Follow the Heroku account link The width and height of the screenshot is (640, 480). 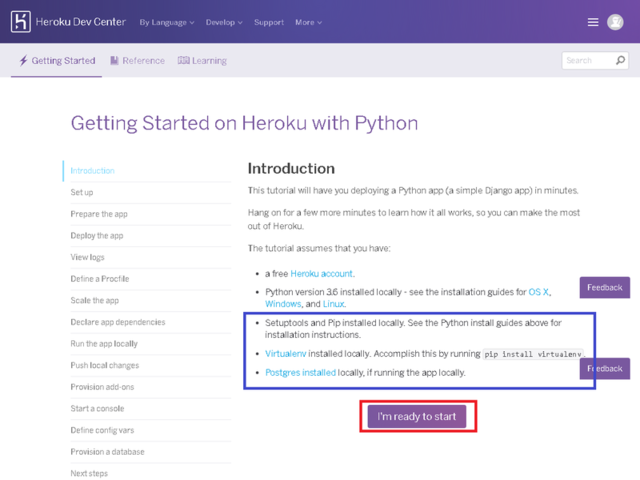[322, 273]
